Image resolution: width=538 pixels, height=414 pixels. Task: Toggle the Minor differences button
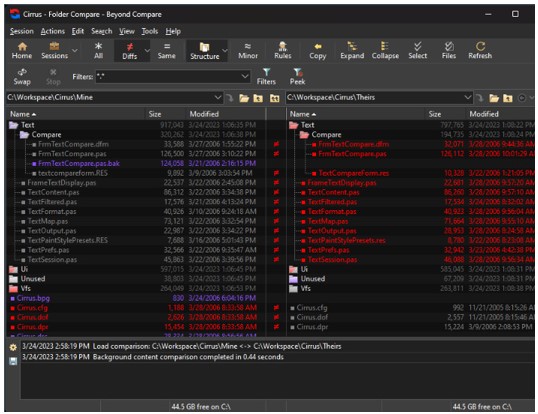(x=248, y=51)
